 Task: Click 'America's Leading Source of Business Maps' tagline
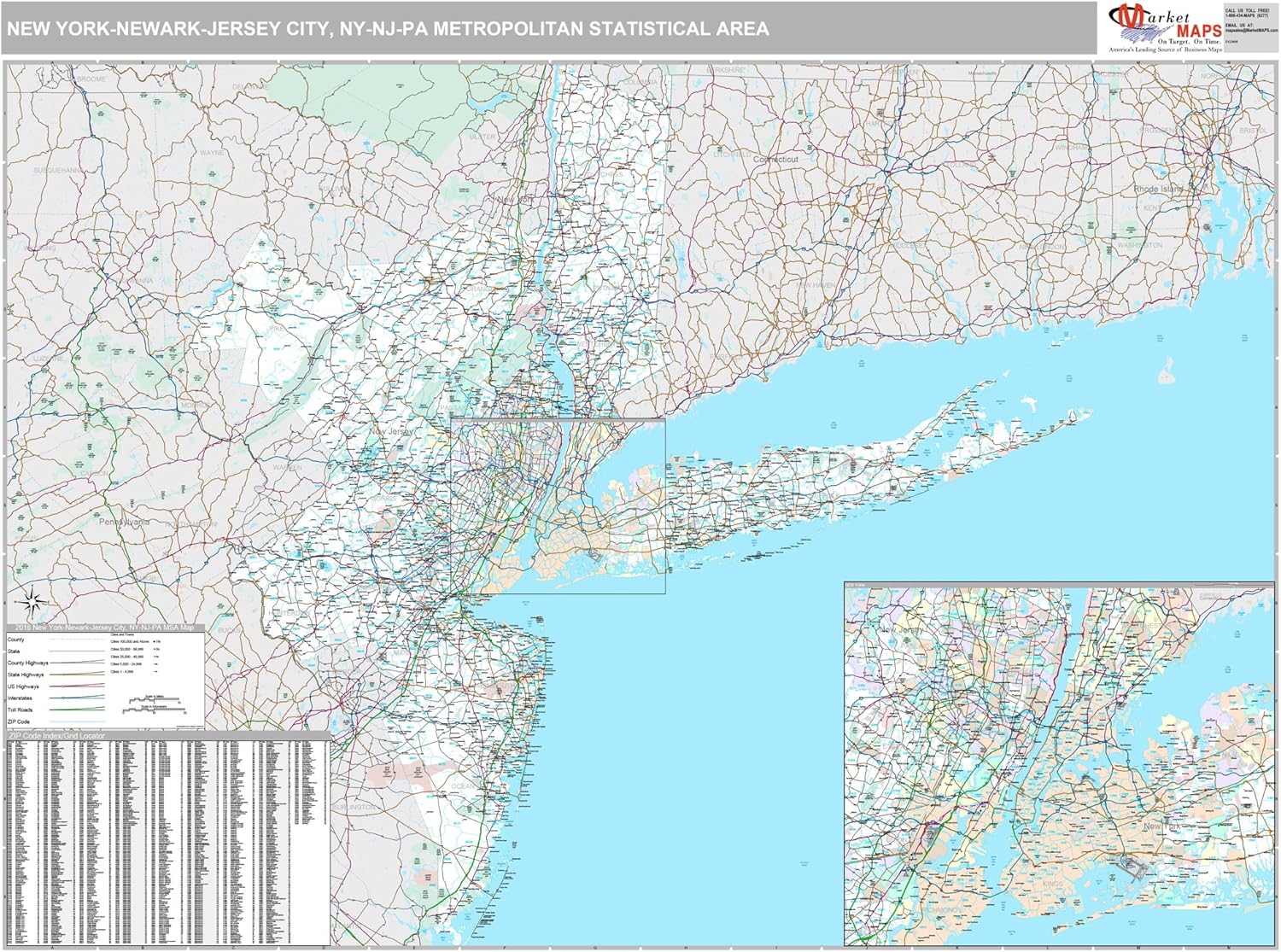point(1165,50)
